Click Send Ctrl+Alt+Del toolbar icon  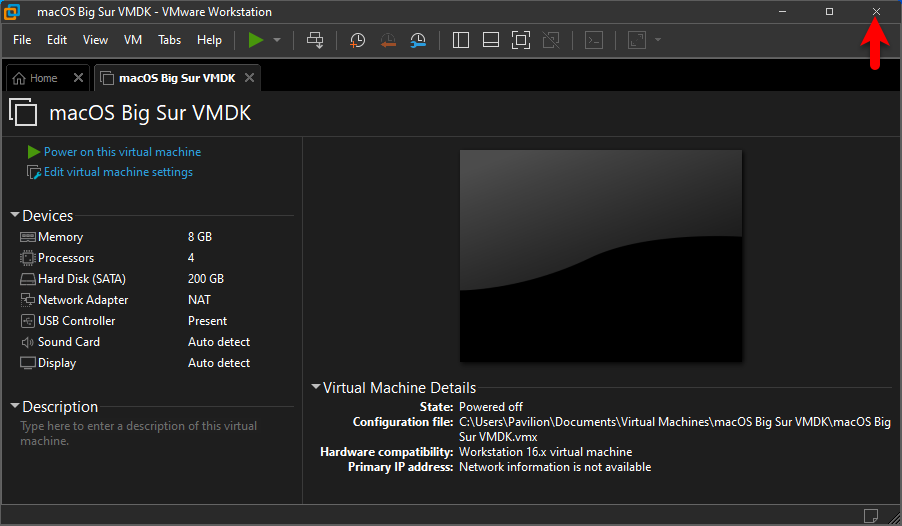(315, 40)
